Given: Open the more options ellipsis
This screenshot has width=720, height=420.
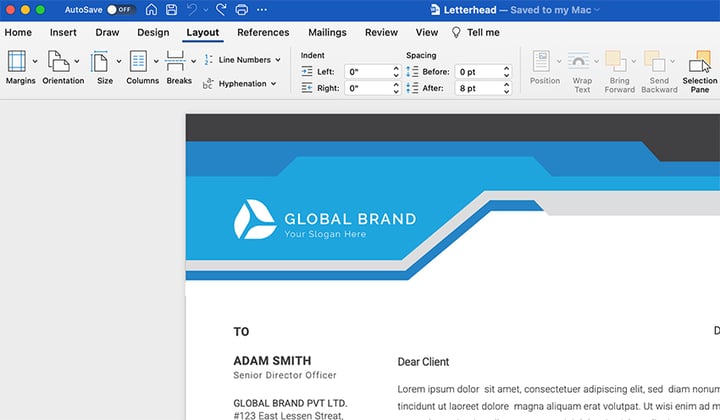Looking at the screenshot, I should point(262,10).
